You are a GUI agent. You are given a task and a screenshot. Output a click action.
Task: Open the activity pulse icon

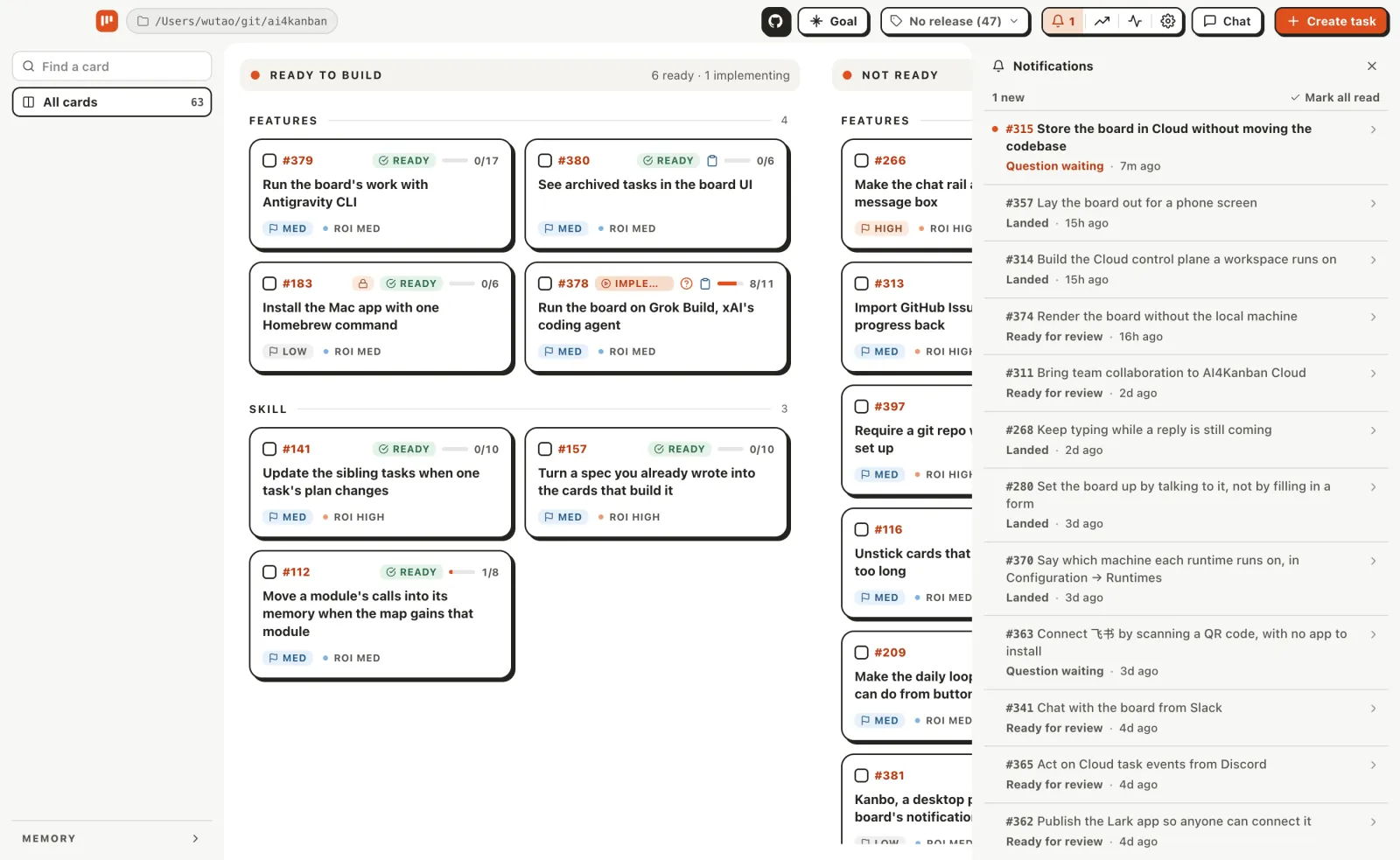pos(1135,21)
